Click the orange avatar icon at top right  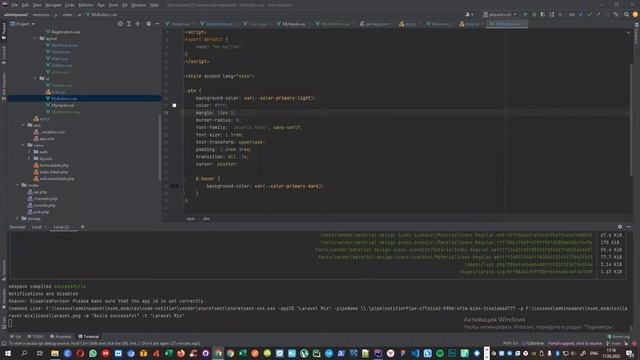[635, 14]
